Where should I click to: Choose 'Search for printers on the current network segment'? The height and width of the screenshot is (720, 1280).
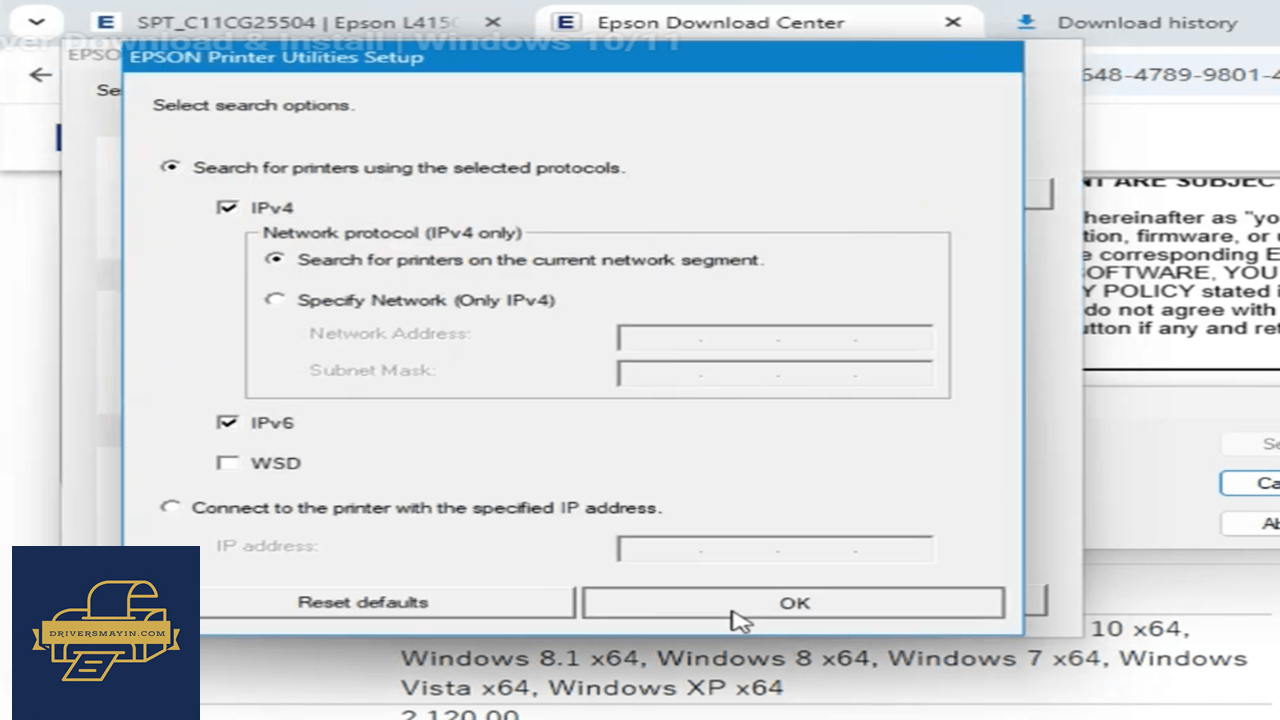[x=274, y=259]
